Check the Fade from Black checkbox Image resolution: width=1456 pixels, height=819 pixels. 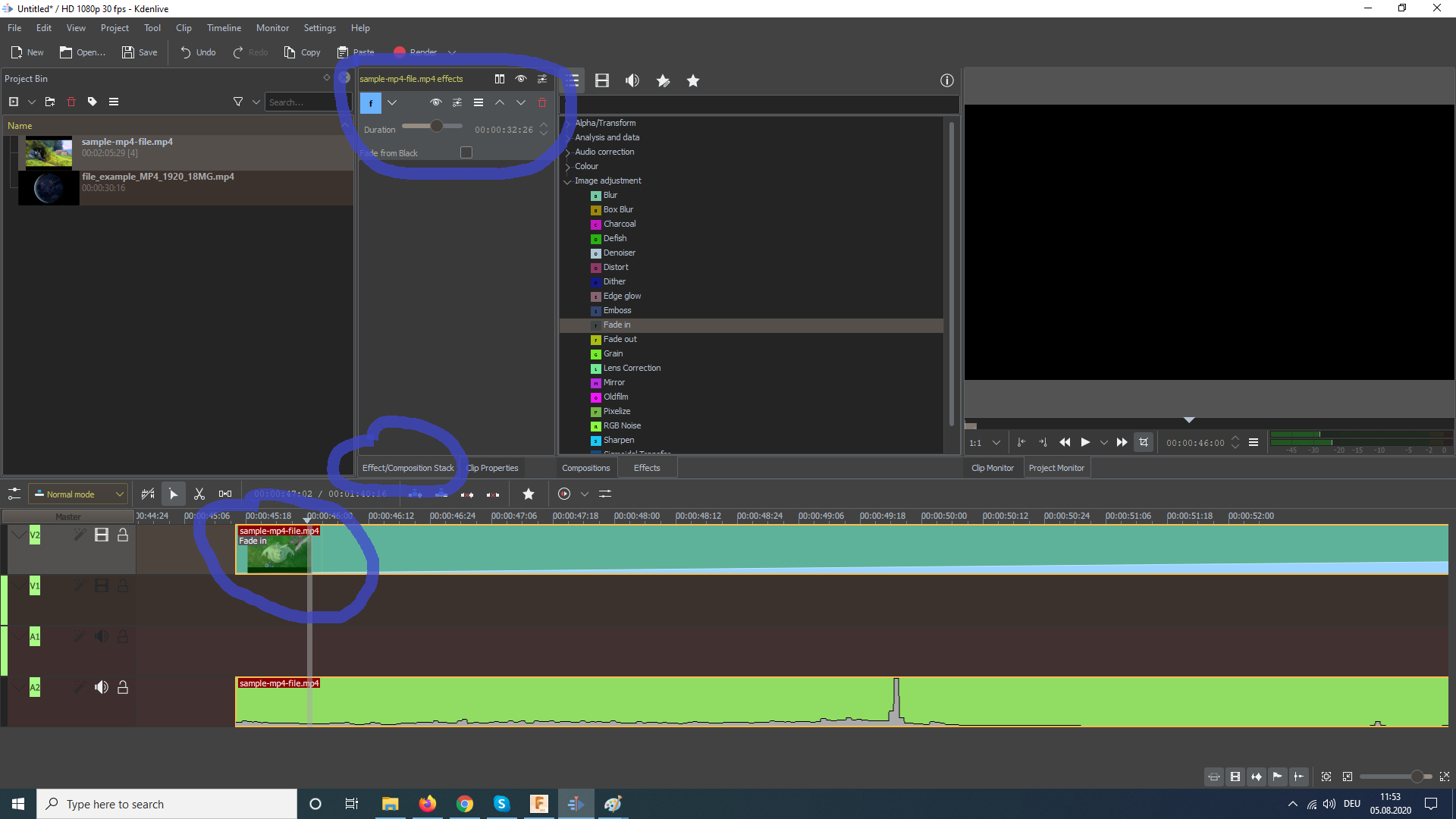(466, 152)
